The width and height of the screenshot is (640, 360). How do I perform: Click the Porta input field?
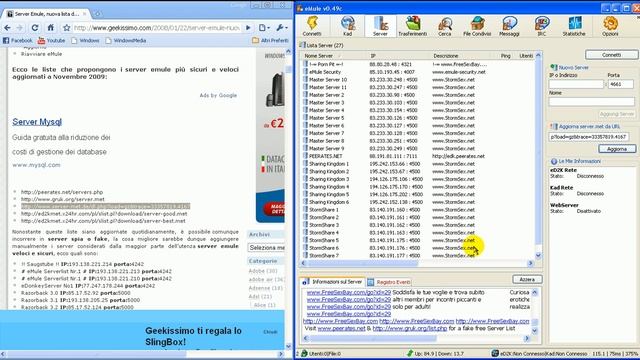click(621, 84)
